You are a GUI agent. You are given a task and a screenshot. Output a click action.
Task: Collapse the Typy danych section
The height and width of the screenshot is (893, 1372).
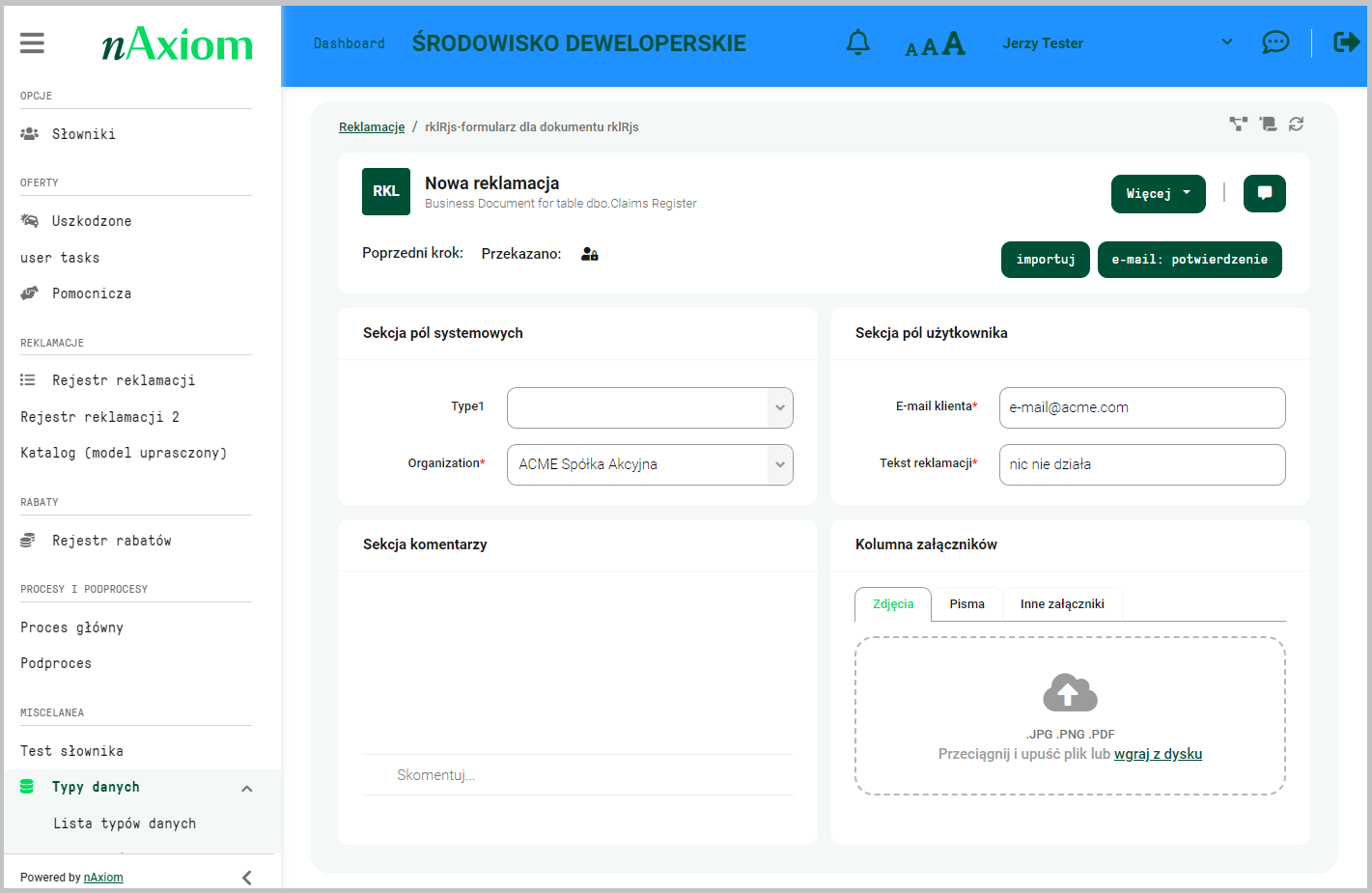coord(247,787)
